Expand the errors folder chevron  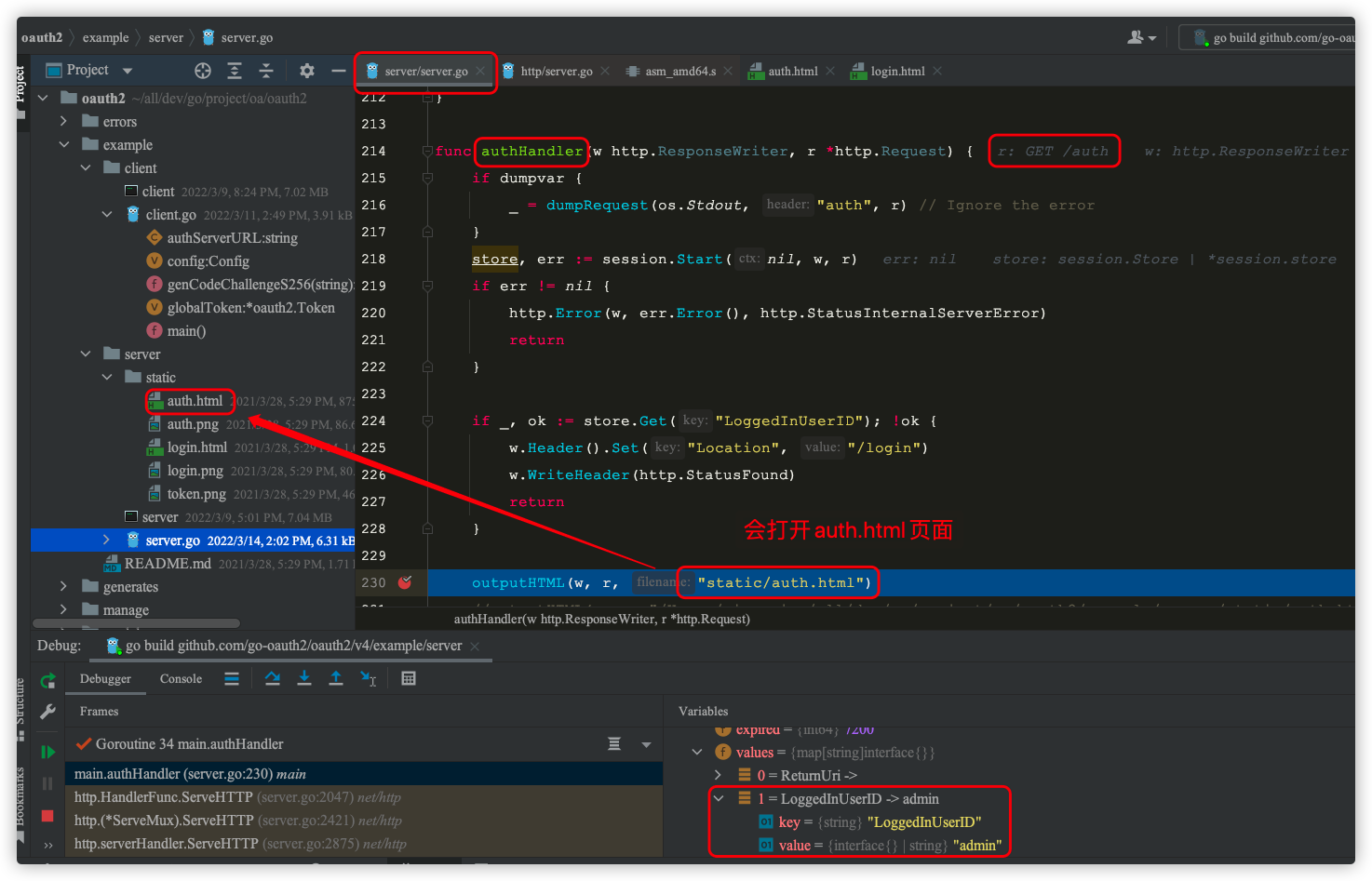(63, 121)
